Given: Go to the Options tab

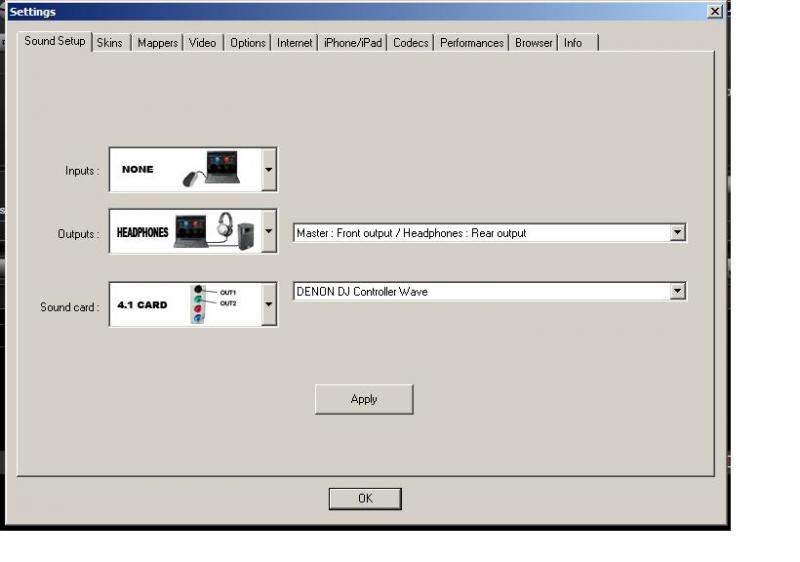Looking at the screenshot, I should click(247, 43).
